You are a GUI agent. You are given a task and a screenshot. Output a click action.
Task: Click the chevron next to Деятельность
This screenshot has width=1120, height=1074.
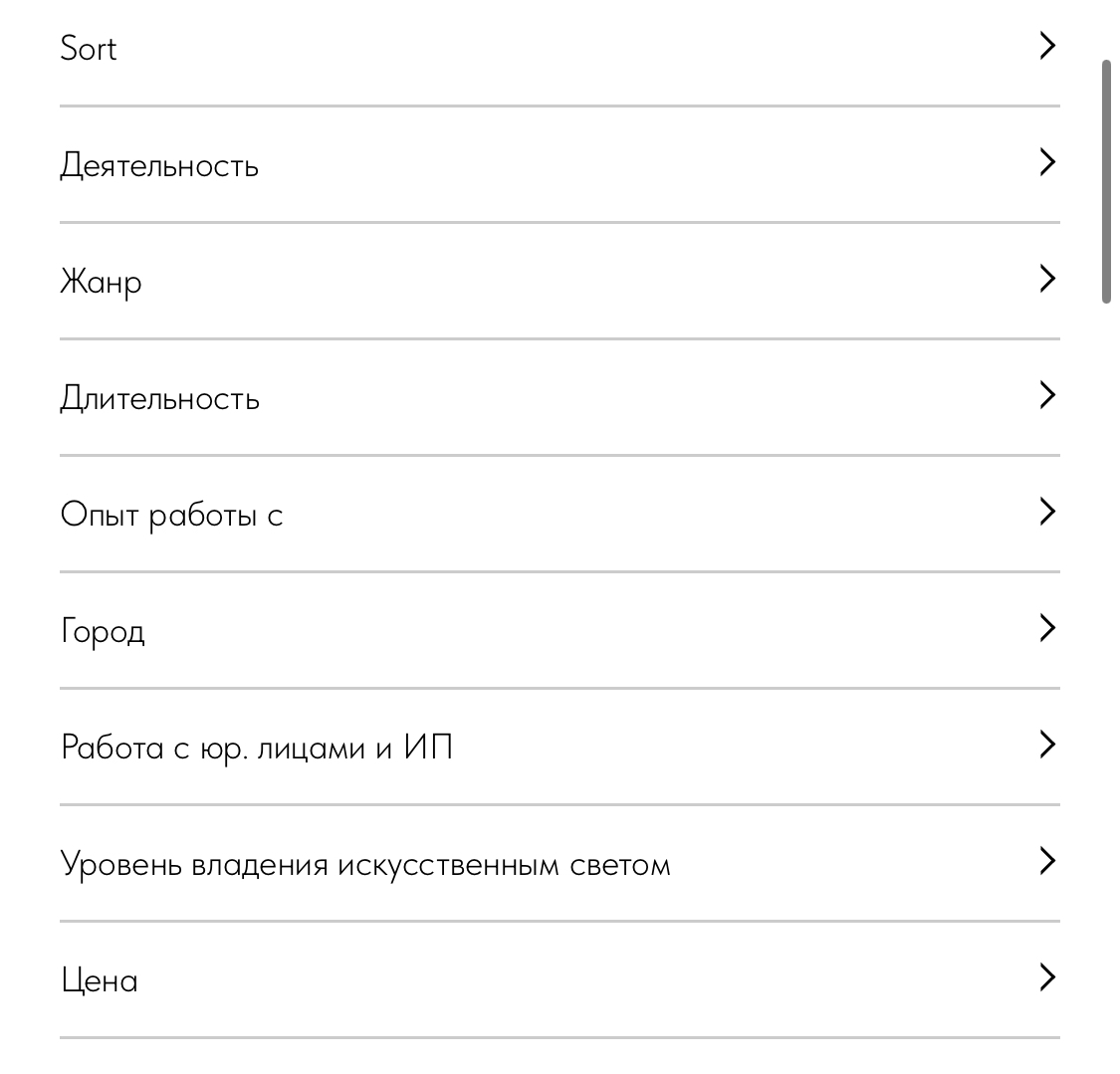pos(1047,162)
